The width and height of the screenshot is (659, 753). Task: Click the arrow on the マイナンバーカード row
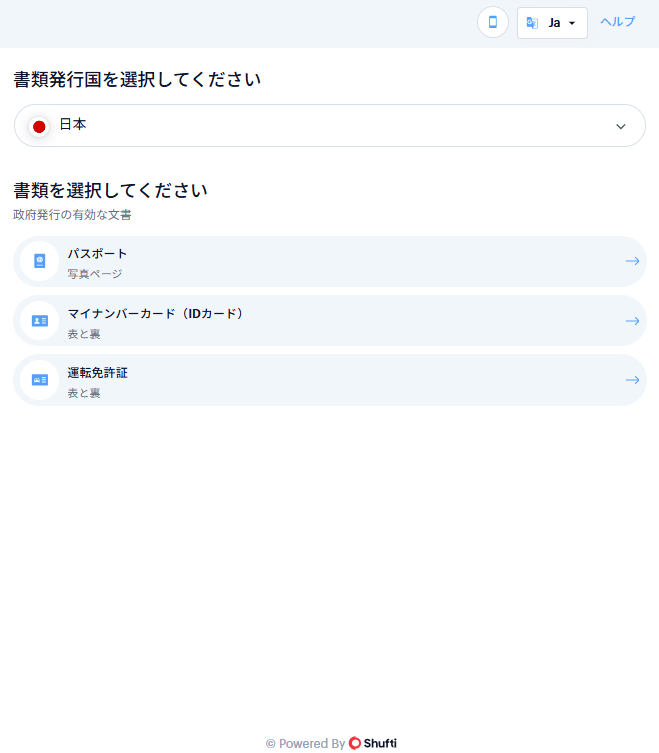[x=632, y=321]
